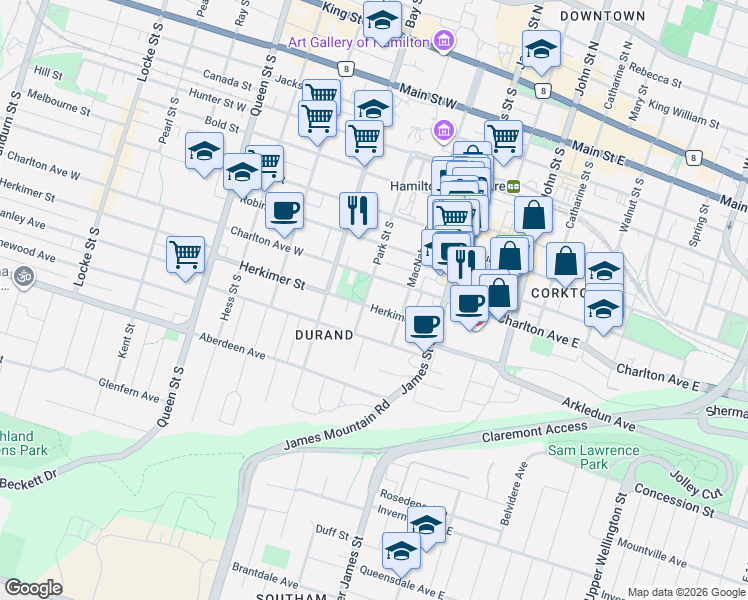Select the school marker near Inverness Ave
This screenshot has width=748, height=600.
coord(426,526)
